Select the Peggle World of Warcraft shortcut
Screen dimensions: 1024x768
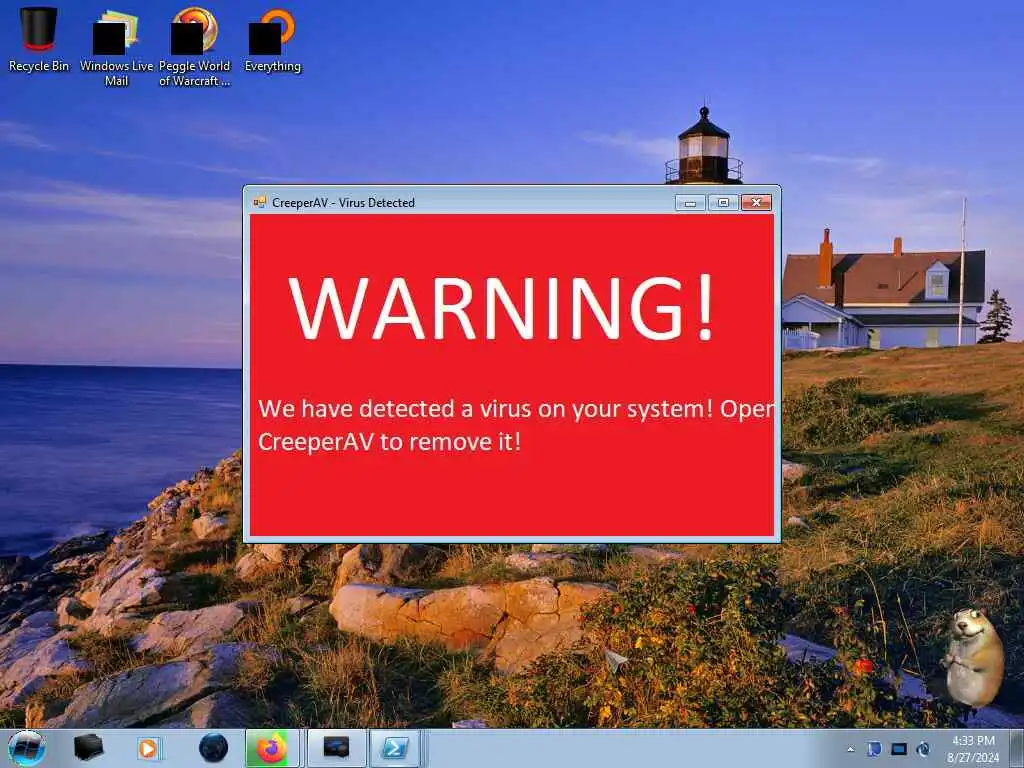(x=195, y=47)
